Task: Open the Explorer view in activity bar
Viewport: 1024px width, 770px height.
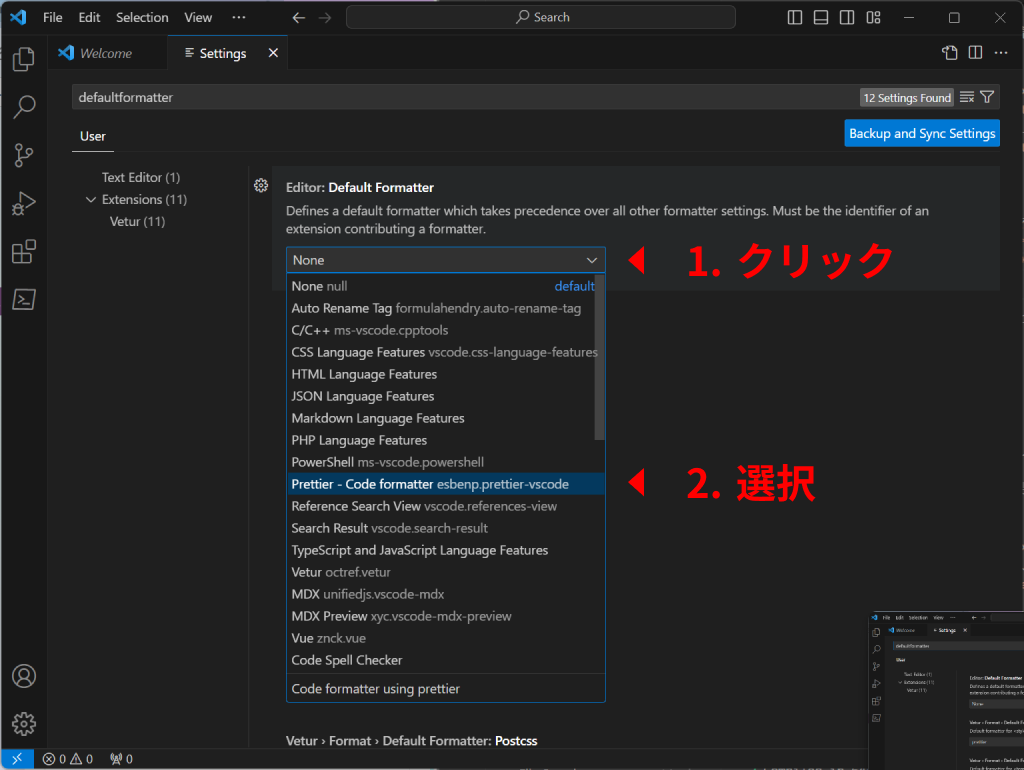Action: [24, 59]
